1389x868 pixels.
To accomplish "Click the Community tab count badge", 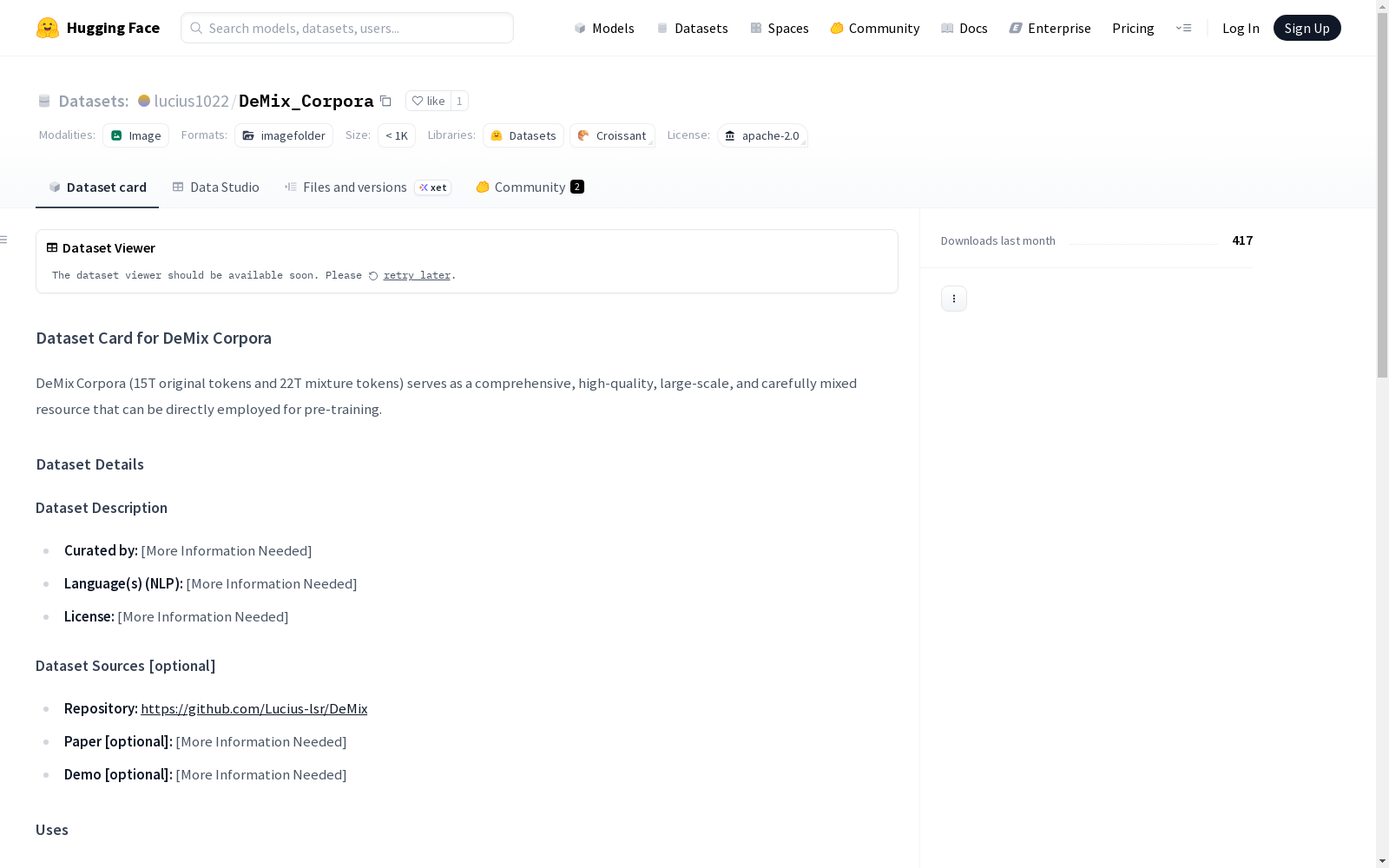I will click(577, 187).
